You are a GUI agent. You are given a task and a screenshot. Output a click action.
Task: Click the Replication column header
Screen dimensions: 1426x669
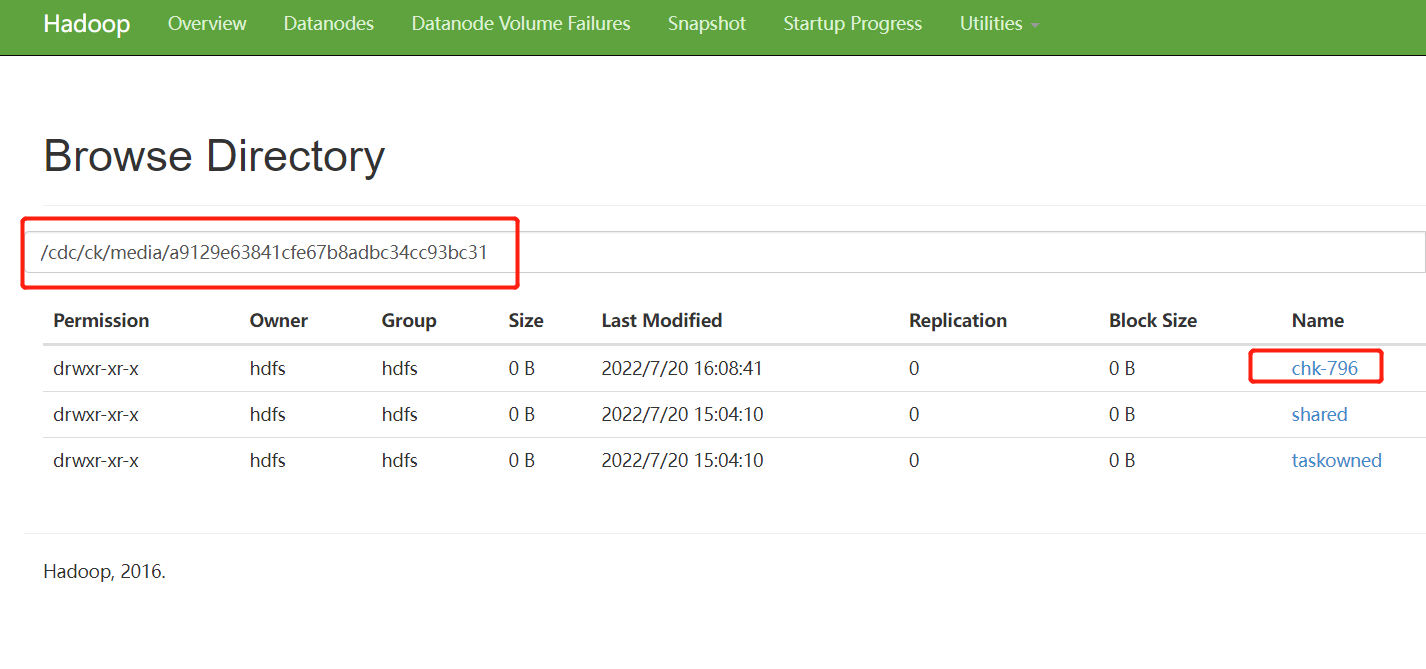click(958, 320)
